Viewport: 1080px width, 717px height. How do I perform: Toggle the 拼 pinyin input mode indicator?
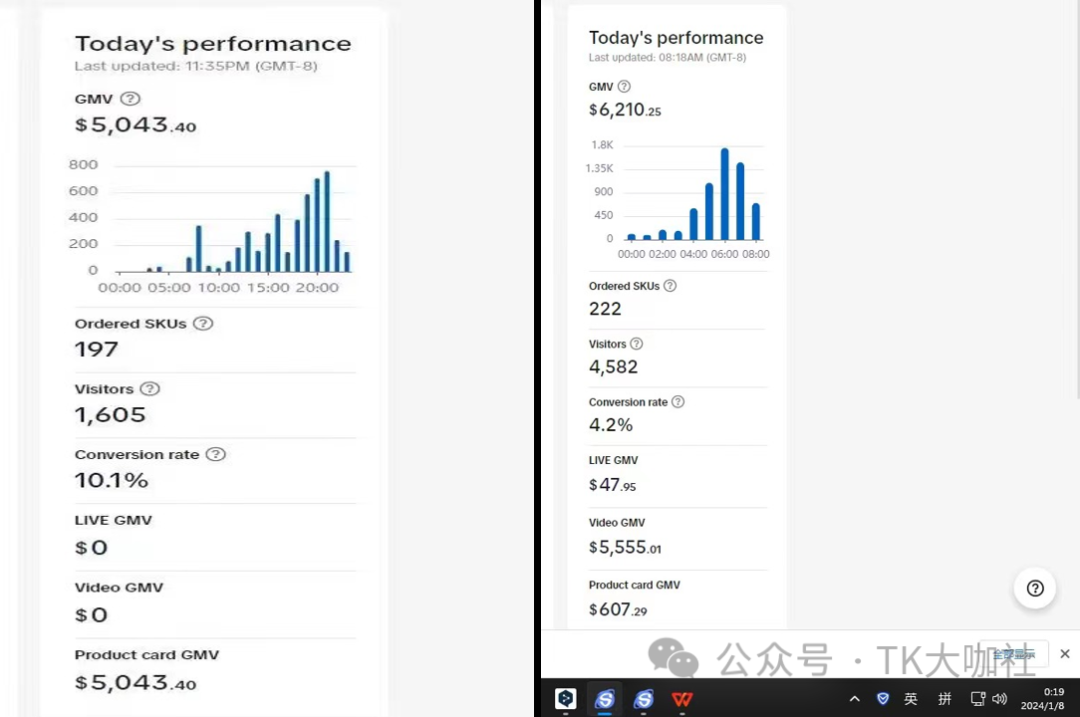tap(944, 698)
